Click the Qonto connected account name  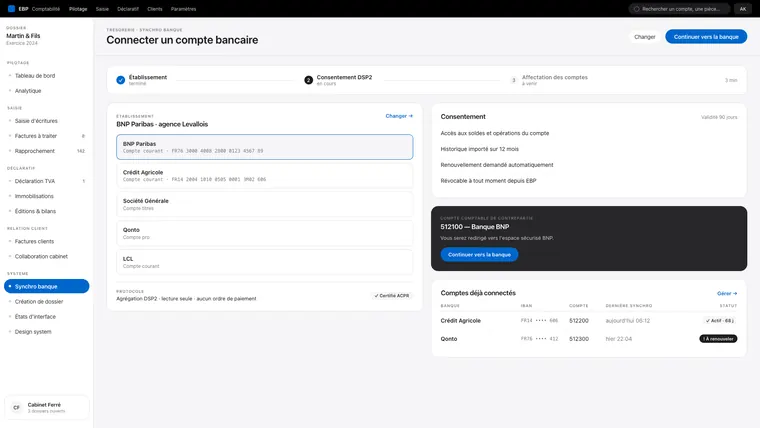point(449,339)
